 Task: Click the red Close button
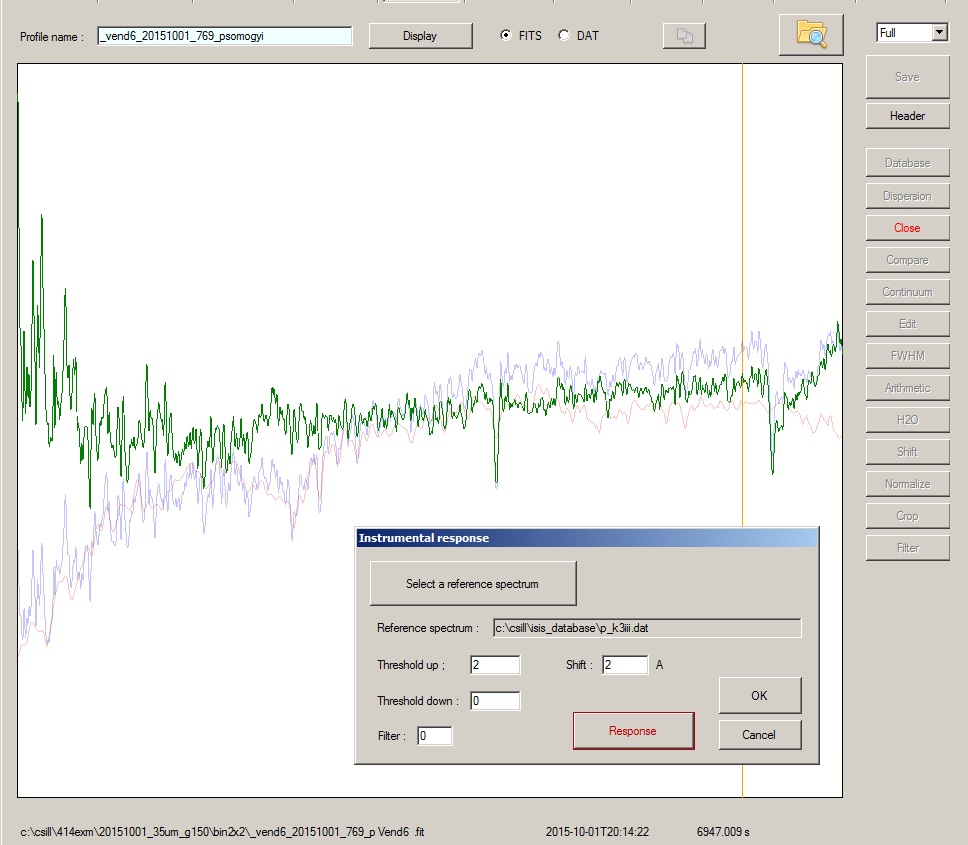(908, 228)
